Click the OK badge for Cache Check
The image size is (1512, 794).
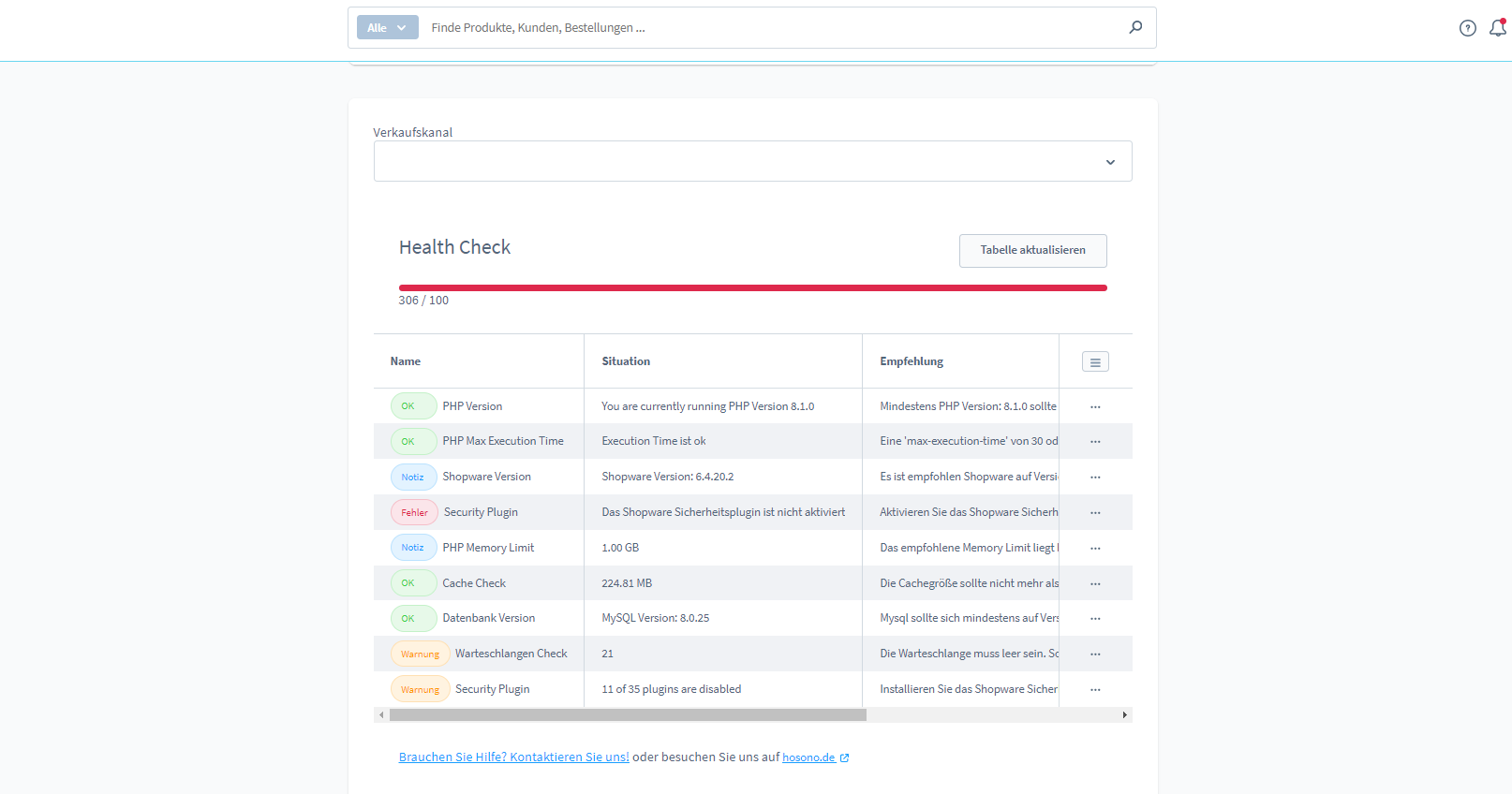(x=413, y=583)
